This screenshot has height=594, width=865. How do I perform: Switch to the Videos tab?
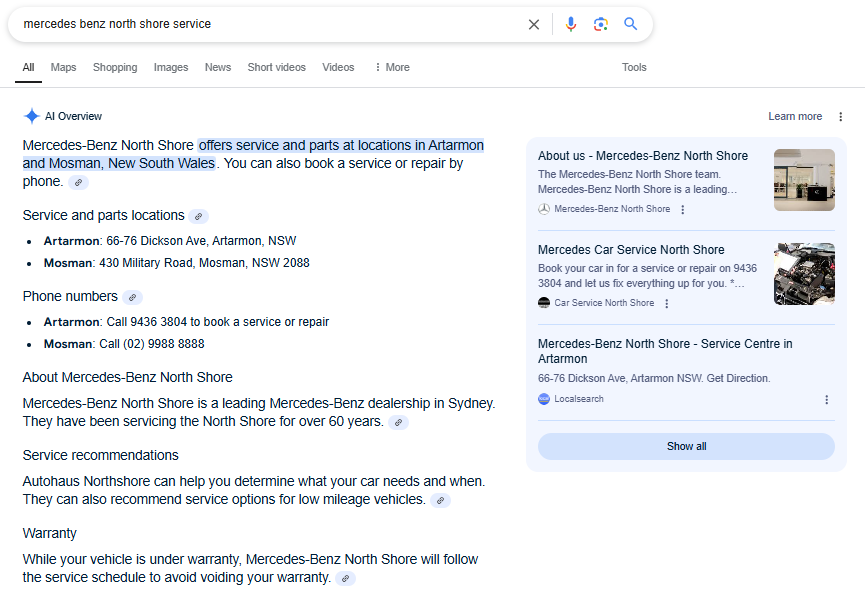[338, 67]
